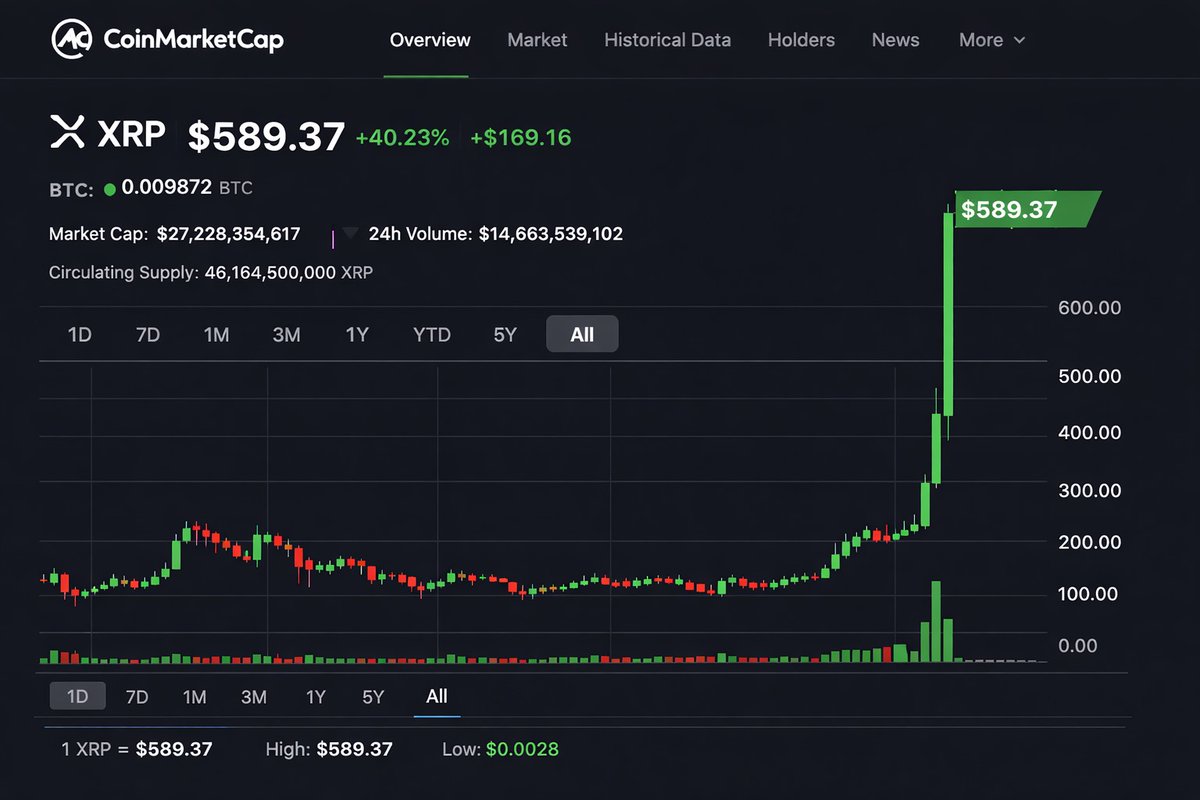Switch to the Market tab
This screenshot has height=800, width=1200.
(x=537, y=40)
